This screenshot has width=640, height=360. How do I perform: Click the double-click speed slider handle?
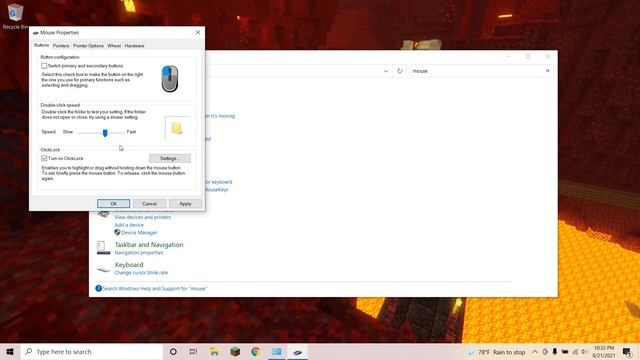[105, 133]
